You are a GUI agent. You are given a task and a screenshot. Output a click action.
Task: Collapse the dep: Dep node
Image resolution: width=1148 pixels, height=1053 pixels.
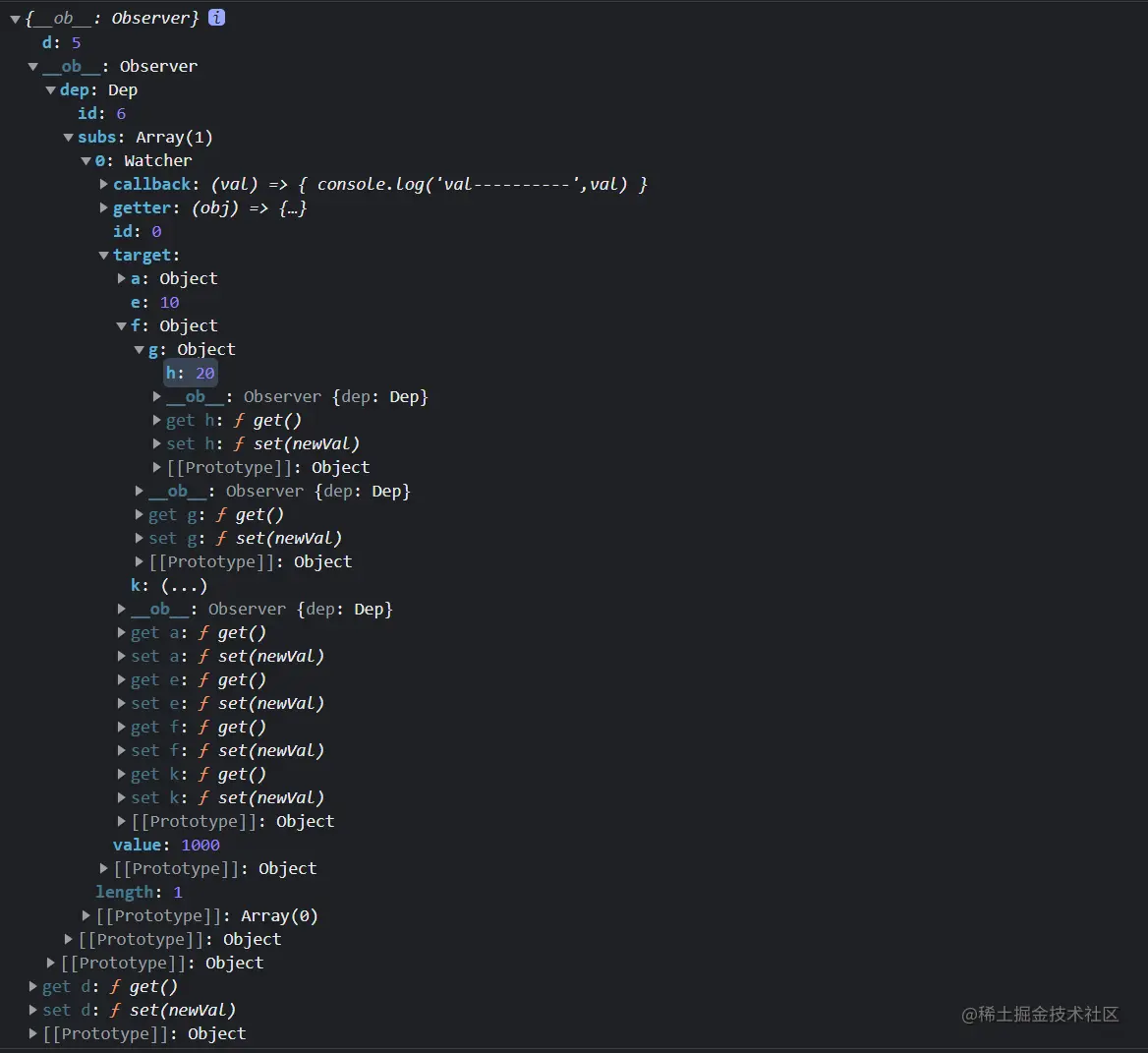click(x=50, y=90)
